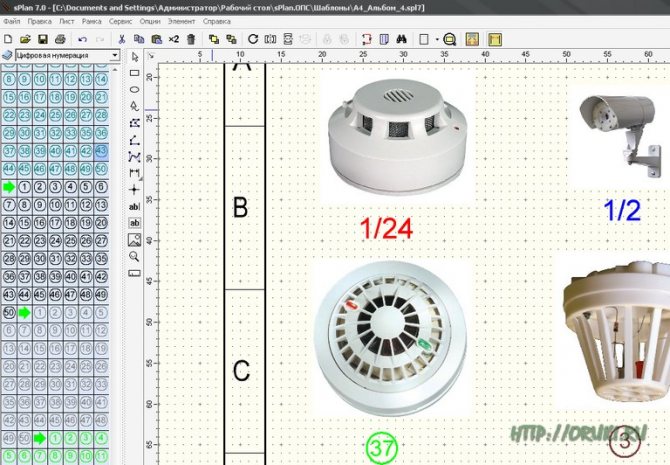Viewport: 670px width, 465px height.
Task: Open the component library dropdown 'Цифровая нумерация'
Action: 60,55
